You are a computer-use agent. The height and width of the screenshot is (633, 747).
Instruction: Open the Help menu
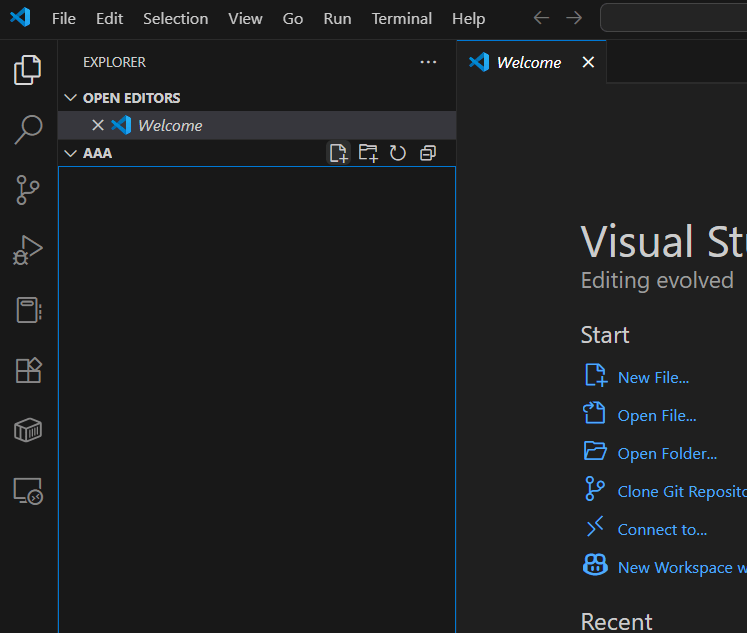[468, 19]
